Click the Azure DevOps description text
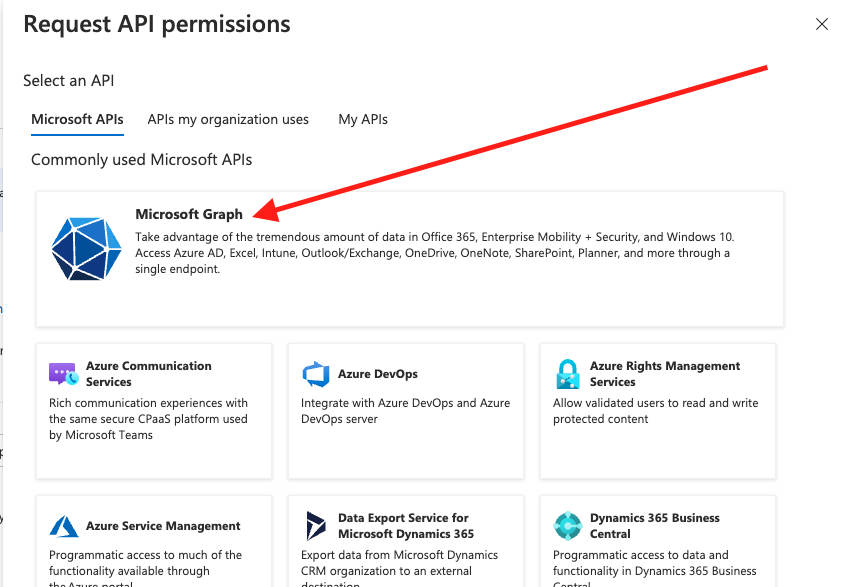This screenshot has height=587, width=842. pos(405,411)
